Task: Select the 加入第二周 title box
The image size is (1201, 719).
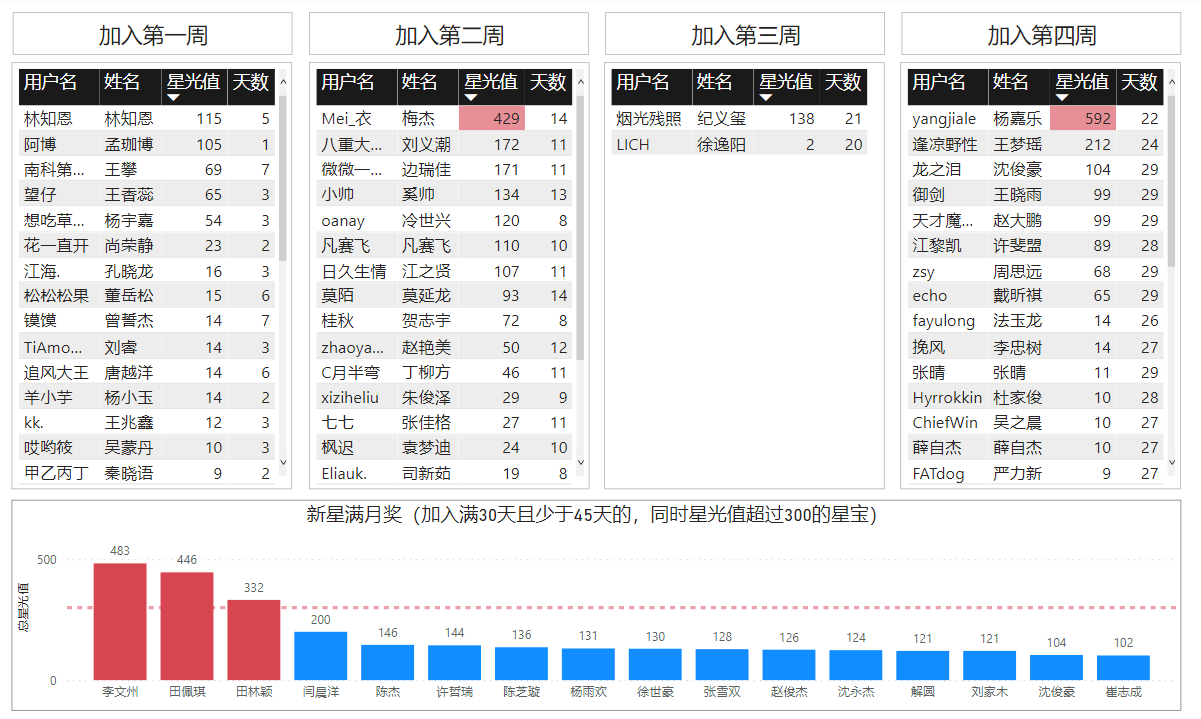Action: click(x=449, y=34)
